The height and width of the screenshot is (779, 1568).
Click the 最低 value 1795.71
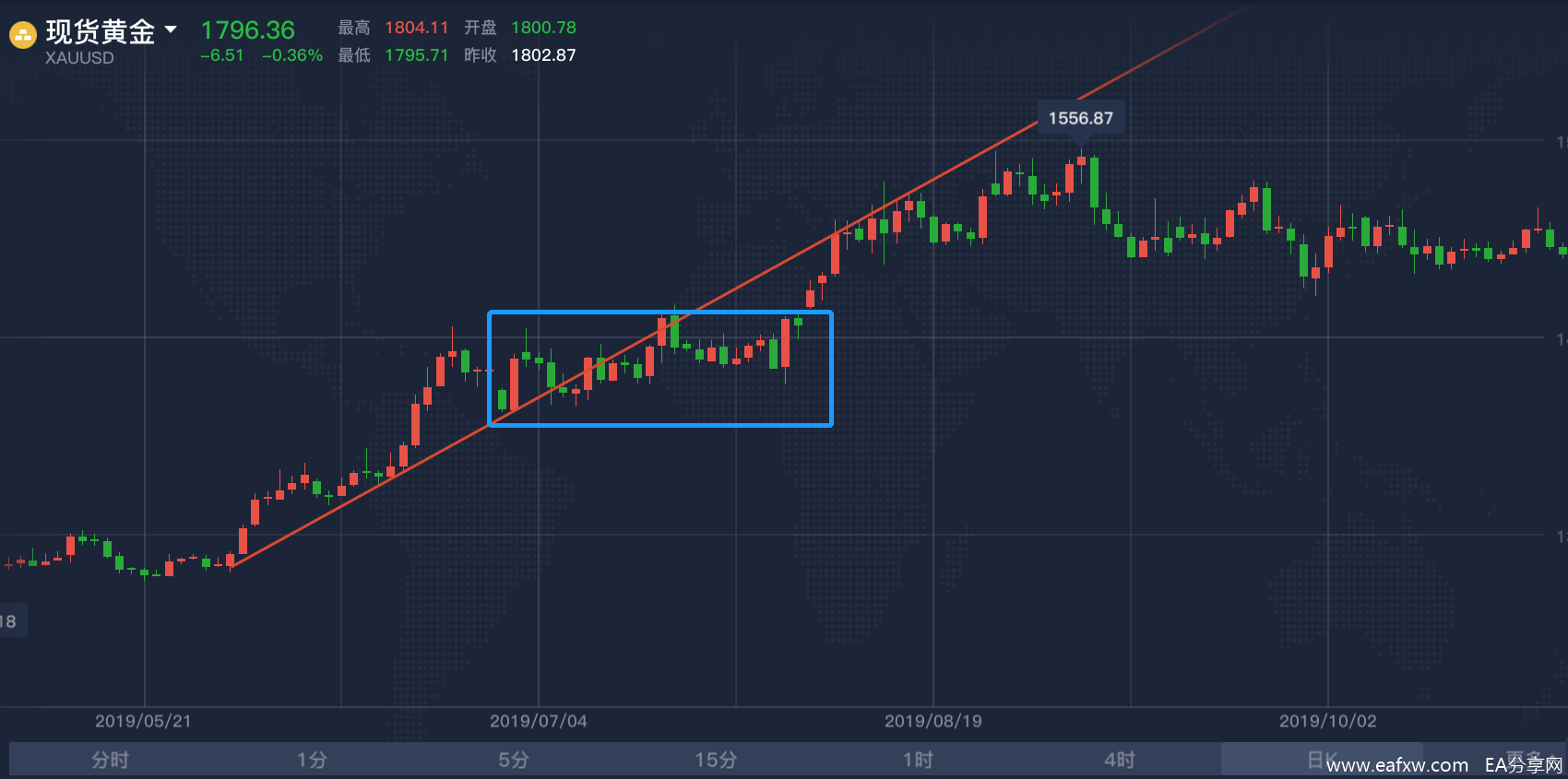[417, 55]
